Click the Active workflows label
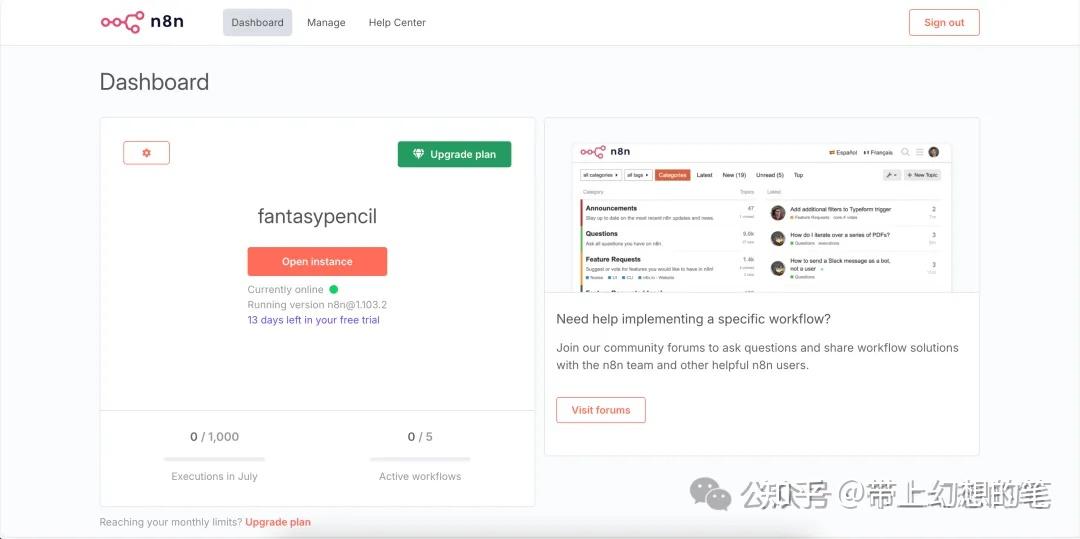The height and width of the screenshot is (539, 1080). click(420, 476)
